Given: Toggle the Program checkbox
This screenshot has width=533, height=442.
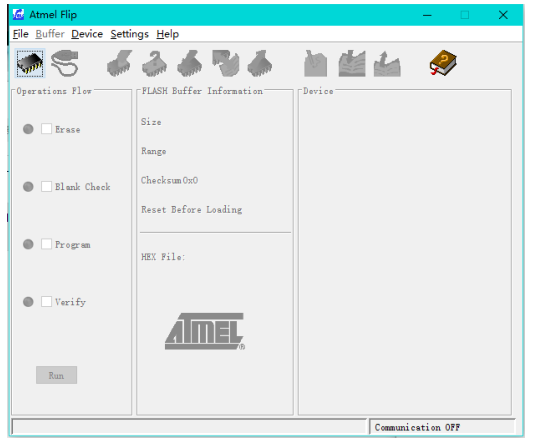Looking at the screenshot, I should (x=47, y=244).
